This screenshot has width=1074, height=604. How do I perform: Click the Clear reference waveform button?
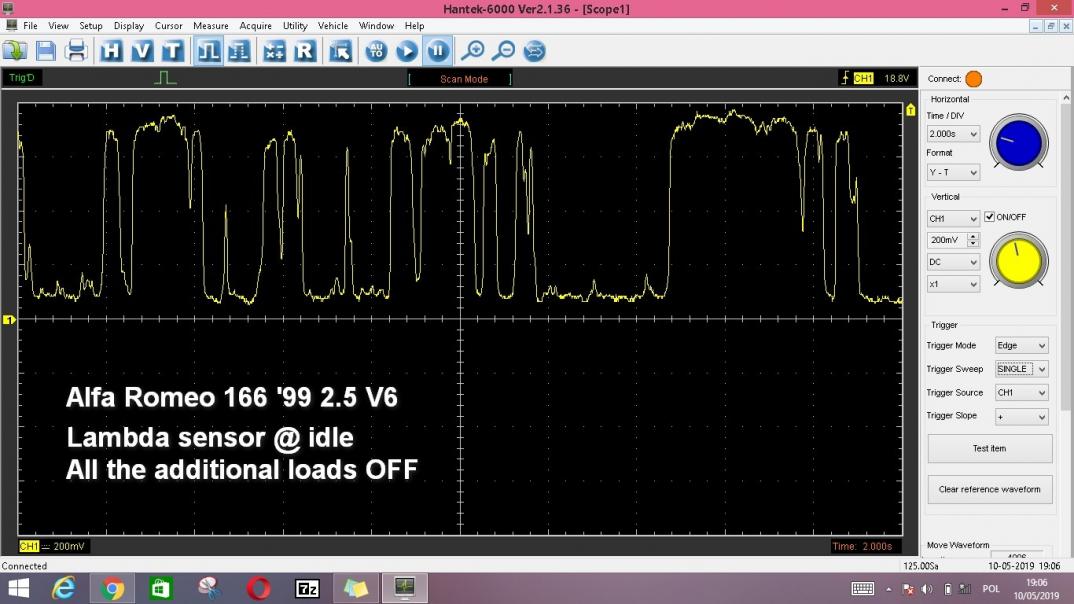990,490
